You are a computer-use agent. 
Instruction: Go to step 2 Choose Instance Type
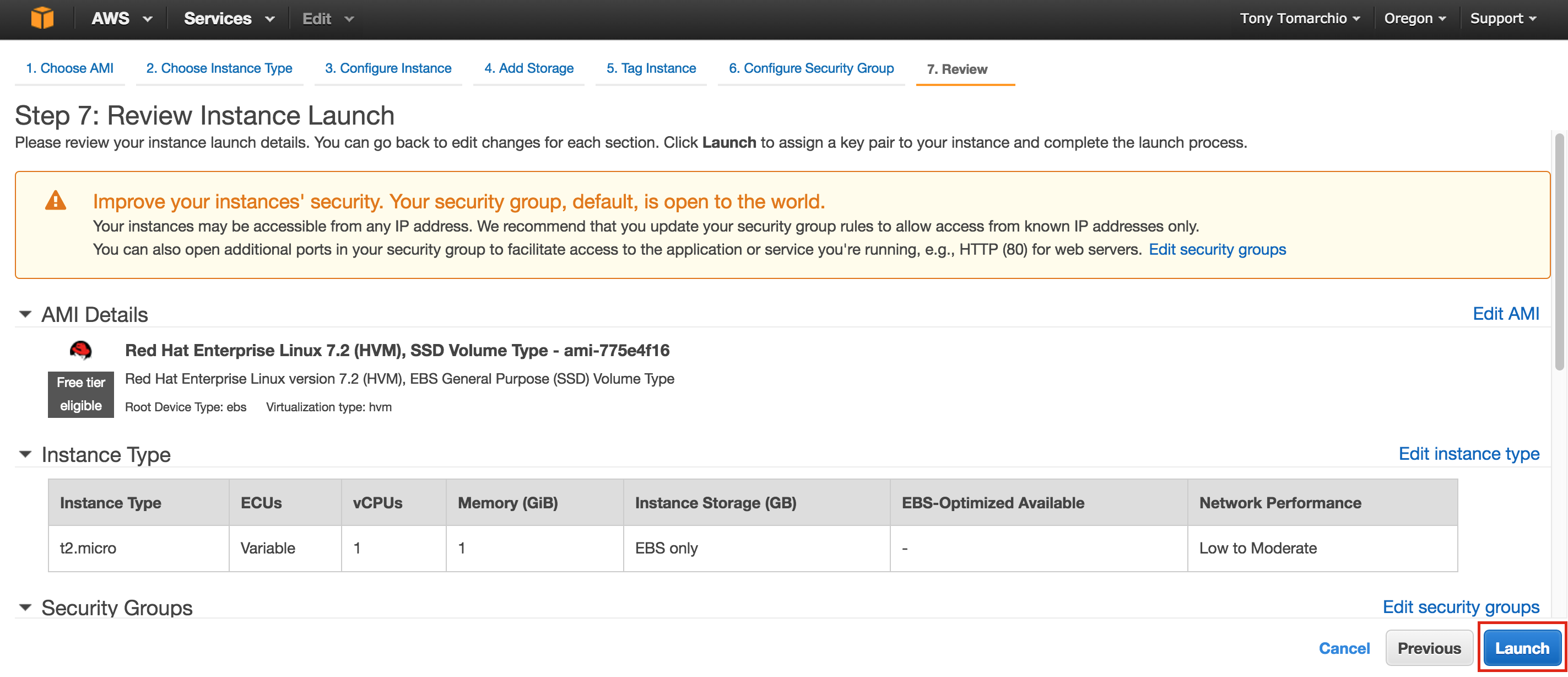pos(219,68)
